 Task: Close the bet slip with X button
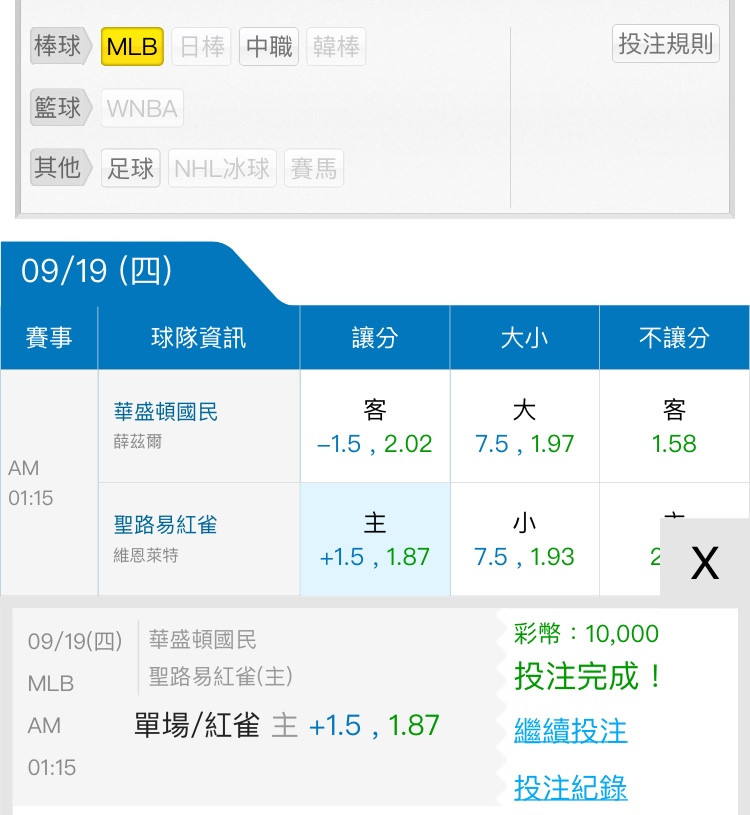[x=705, y=562]
